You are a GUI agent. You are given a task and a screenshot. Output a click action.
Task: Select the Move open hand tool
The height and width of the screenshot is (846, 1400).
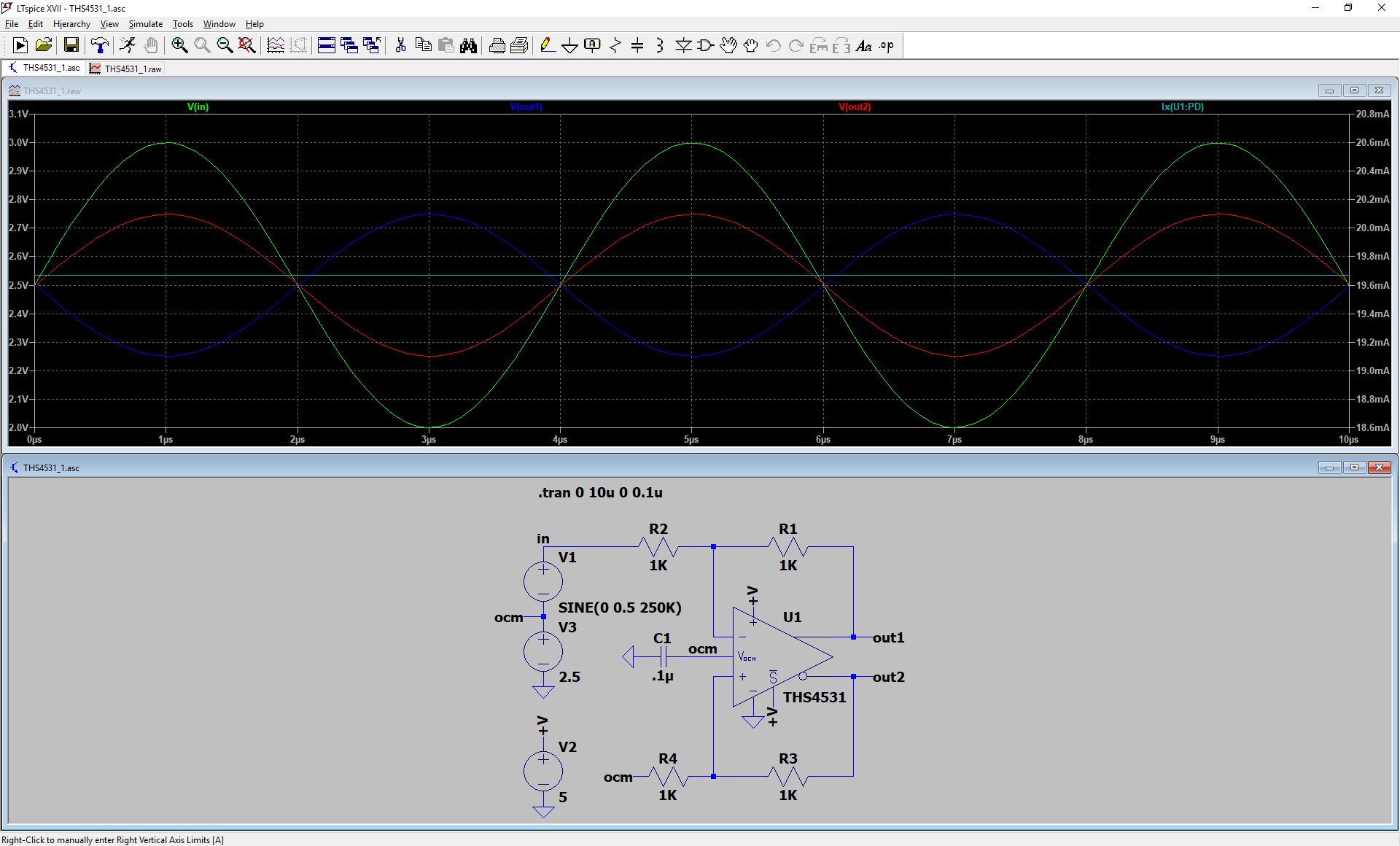coord(728,46)
